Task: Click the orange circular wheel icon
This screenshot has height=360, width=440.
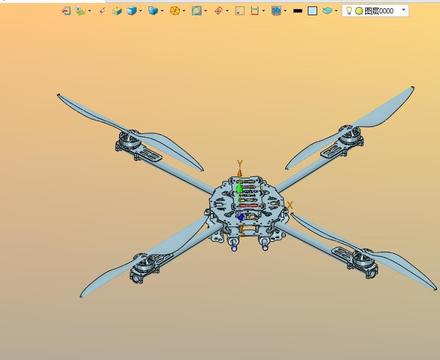Action: click(175, 11)
